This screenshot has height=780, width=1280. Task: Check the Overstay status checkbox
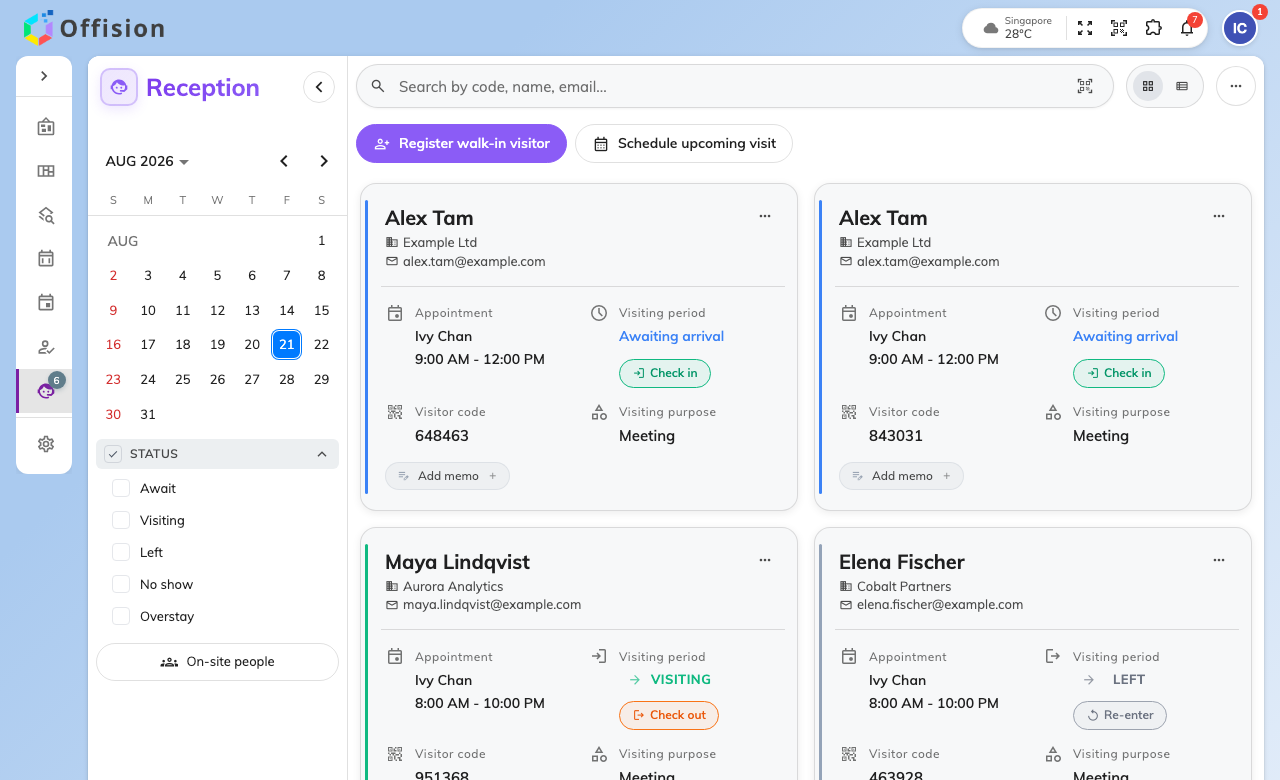pyautogui.click(x=121, y=616)
